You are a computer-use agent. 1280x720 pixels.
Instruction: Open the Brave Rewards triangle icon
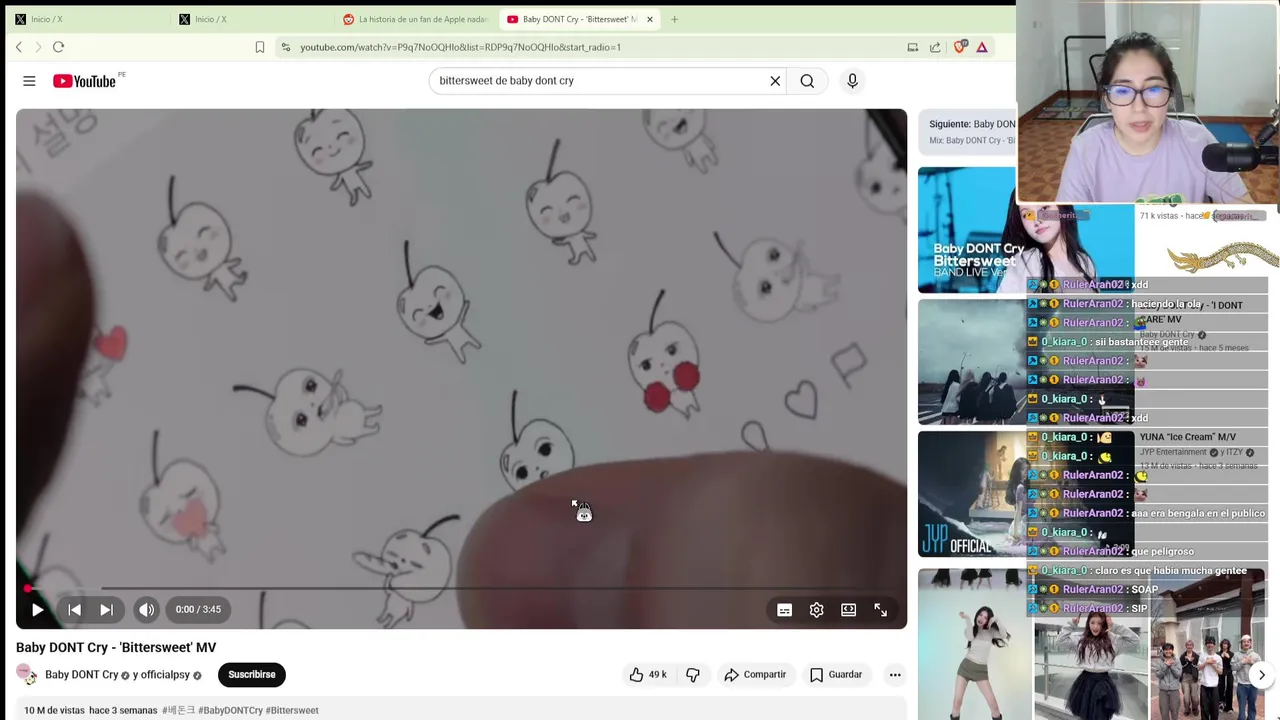point(982,47)
